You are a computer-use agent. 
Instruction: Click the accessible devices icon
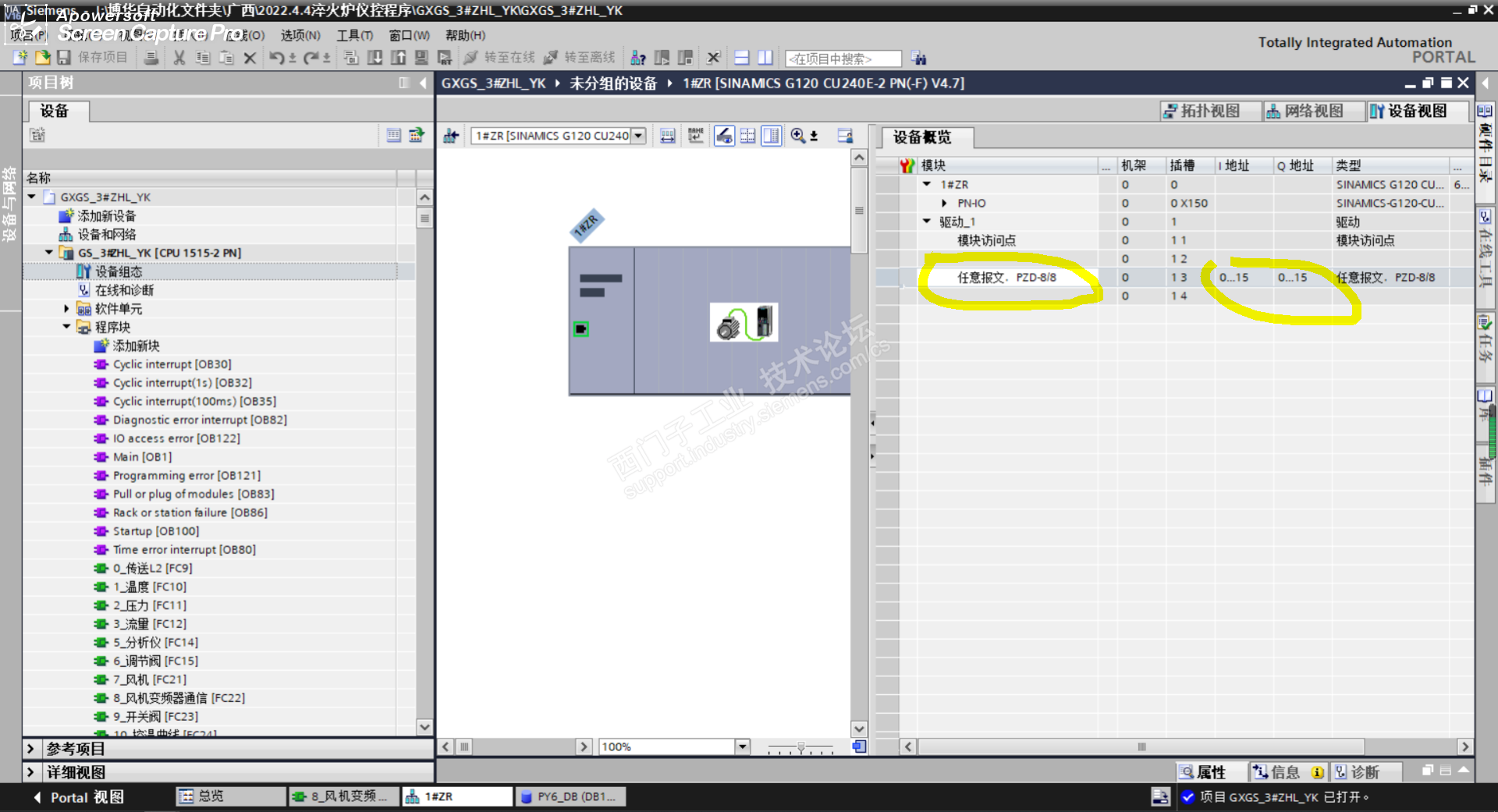(x=638, y=58)
